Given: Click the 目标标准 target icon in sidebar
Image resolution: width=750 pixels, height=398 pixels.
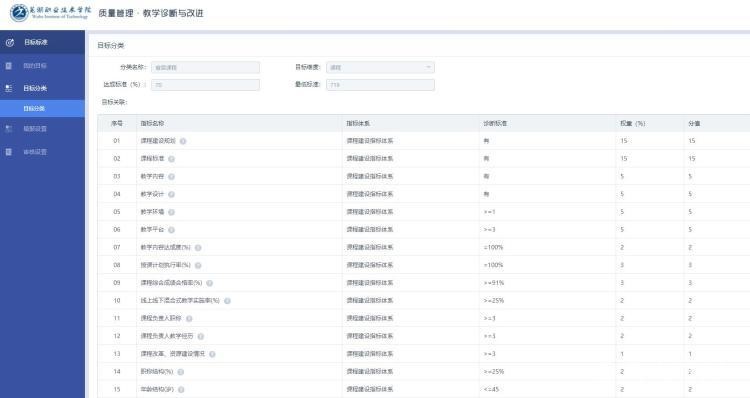Looking at the screenshot, I should coord(10,43).
